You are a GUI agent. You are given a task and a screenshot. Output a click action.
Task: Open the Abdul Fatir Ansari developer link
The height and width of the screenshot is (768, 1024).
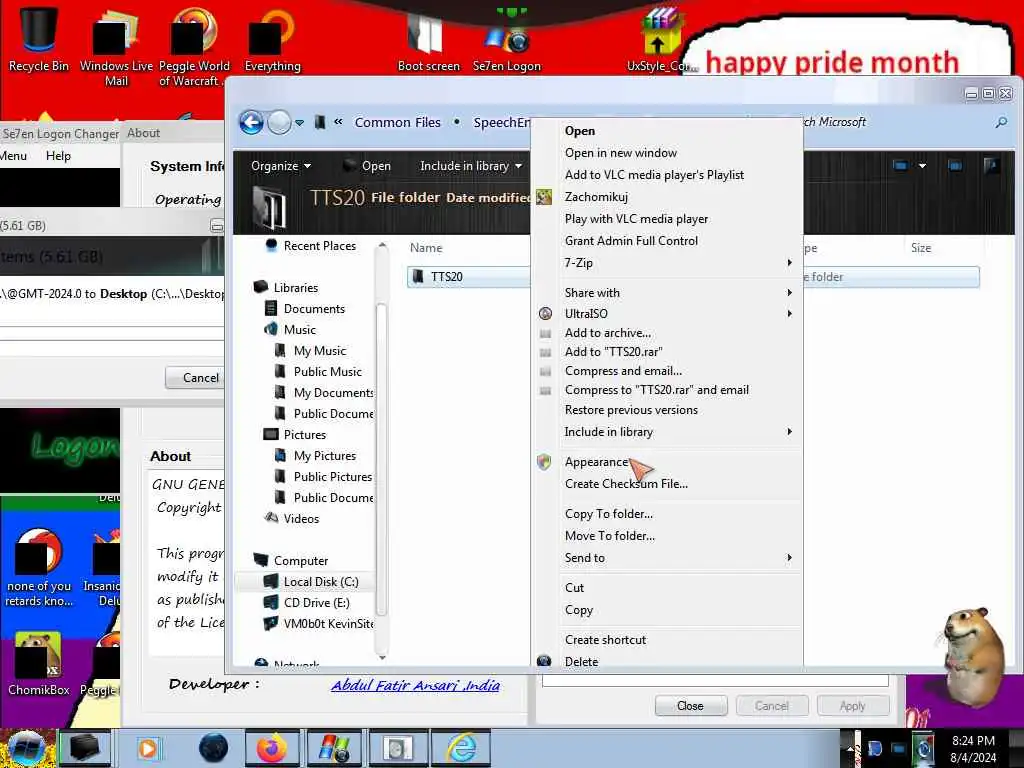(415, 685)
